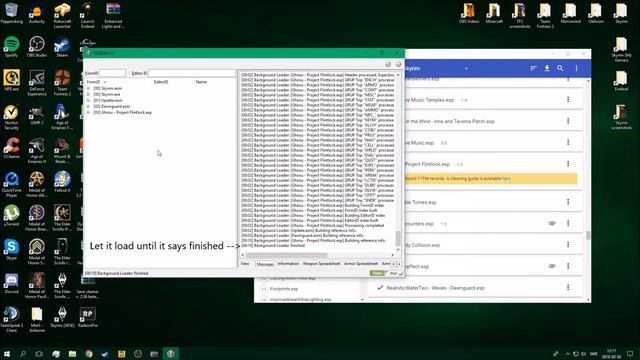The width and height of the screenshot is (640, 360).
Task: Open the Team Fortress 2 desktop shortcut
Action: coord(62,83)
